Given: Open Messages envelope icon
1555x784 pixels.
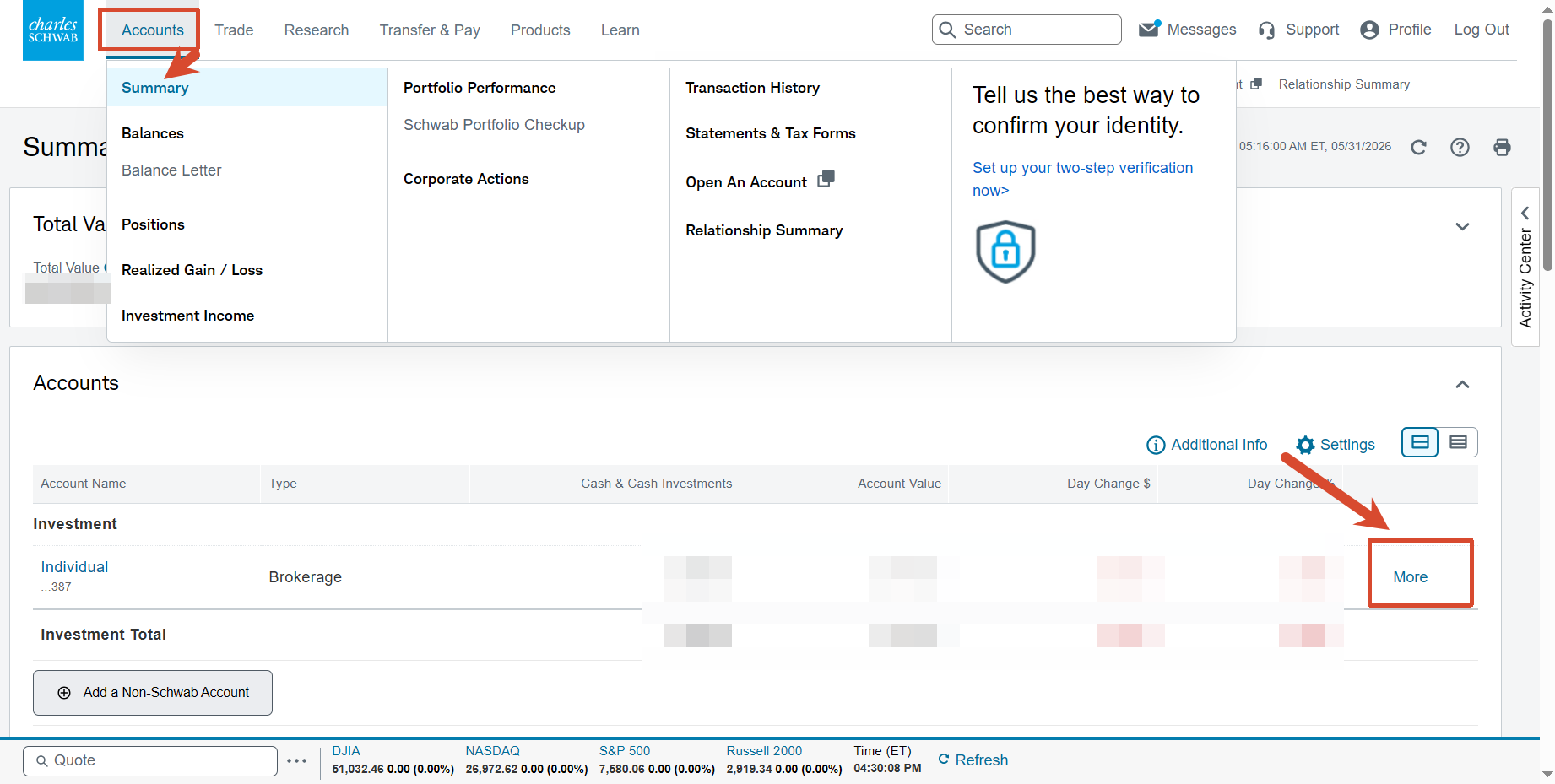Looking at the screenshot, I should (x=1149, y=29).
